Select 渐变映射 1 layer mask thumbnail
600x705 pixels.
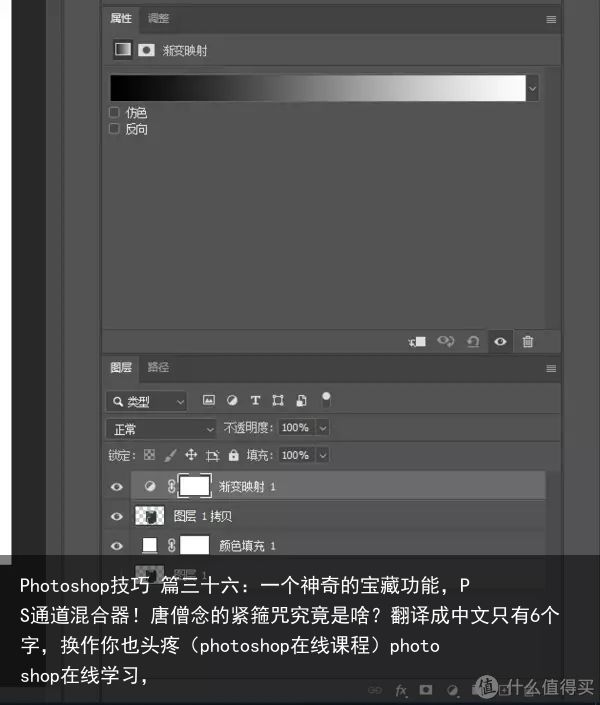pyautogui.click(x=194, y=486)
